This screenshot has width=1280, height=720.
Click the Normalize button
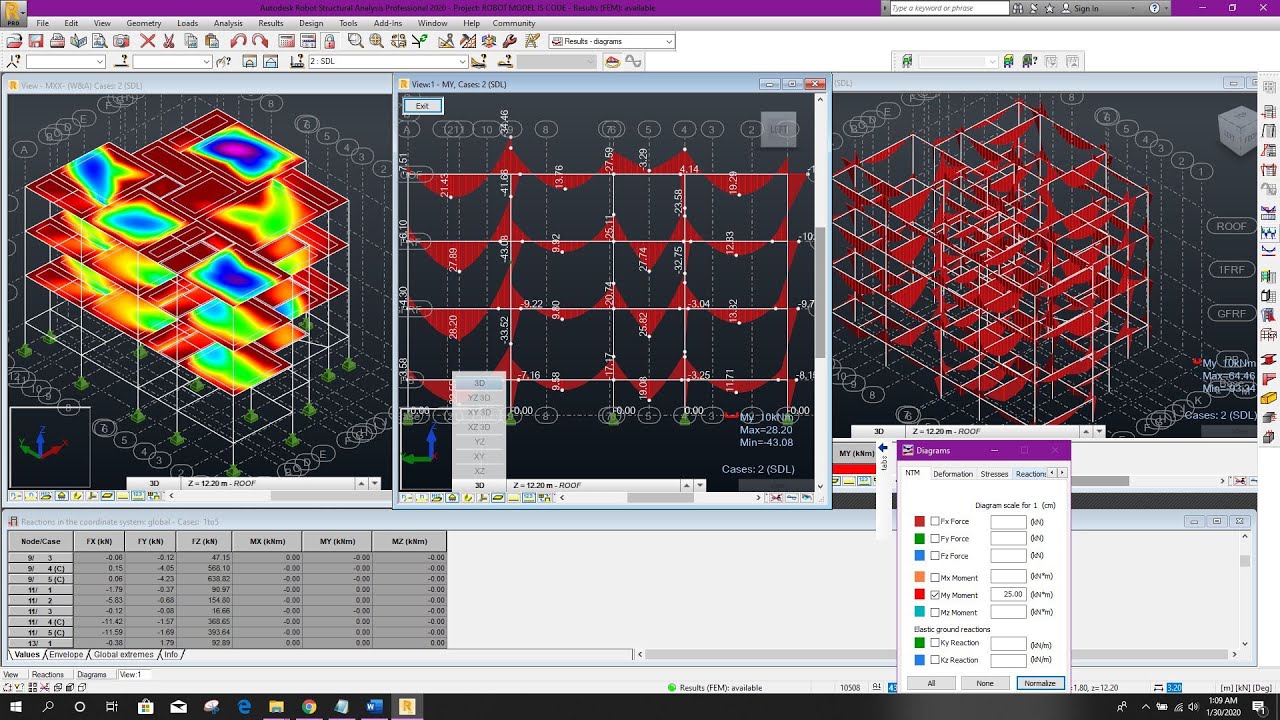click(1040, 683)
